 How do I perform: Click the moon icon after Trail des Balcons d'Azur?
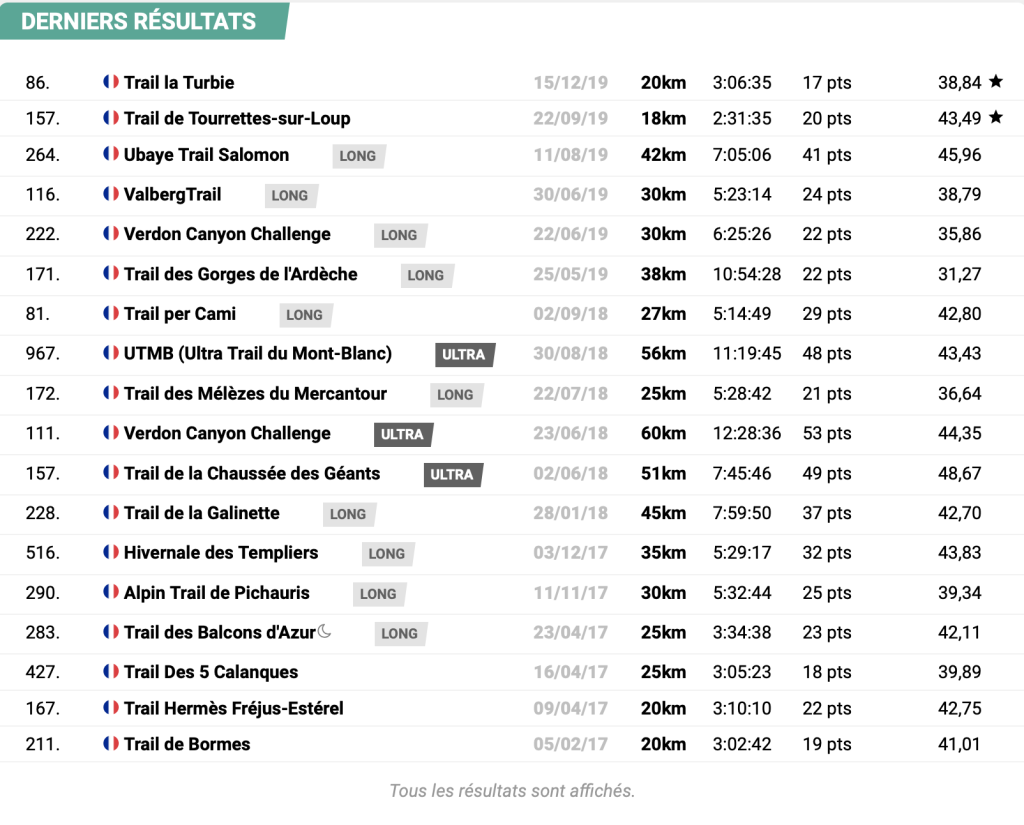pyautogui.click(x=324, y=632)
